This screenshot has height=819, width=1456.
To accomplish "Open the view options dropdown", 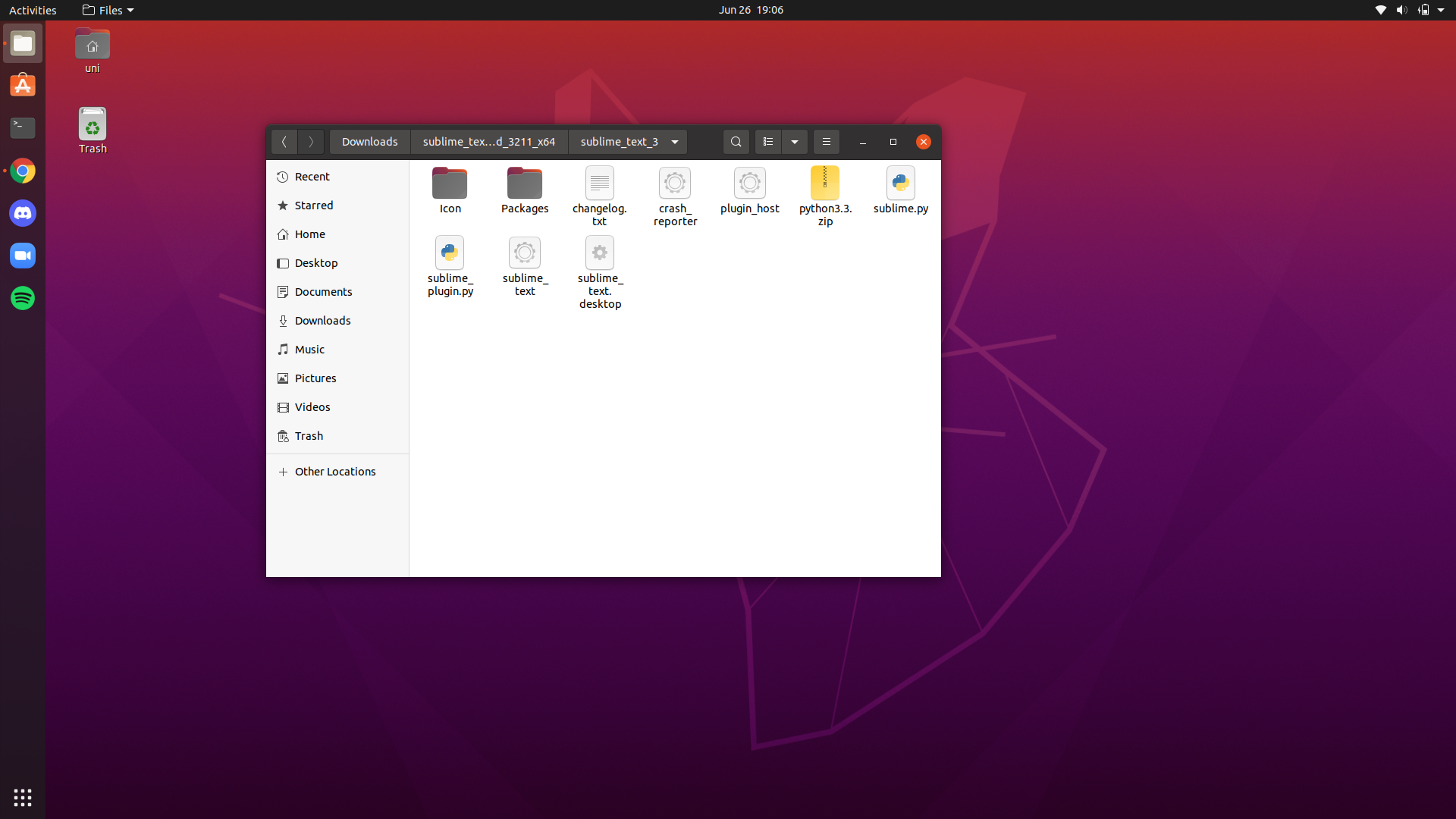I will coord(794,141).
